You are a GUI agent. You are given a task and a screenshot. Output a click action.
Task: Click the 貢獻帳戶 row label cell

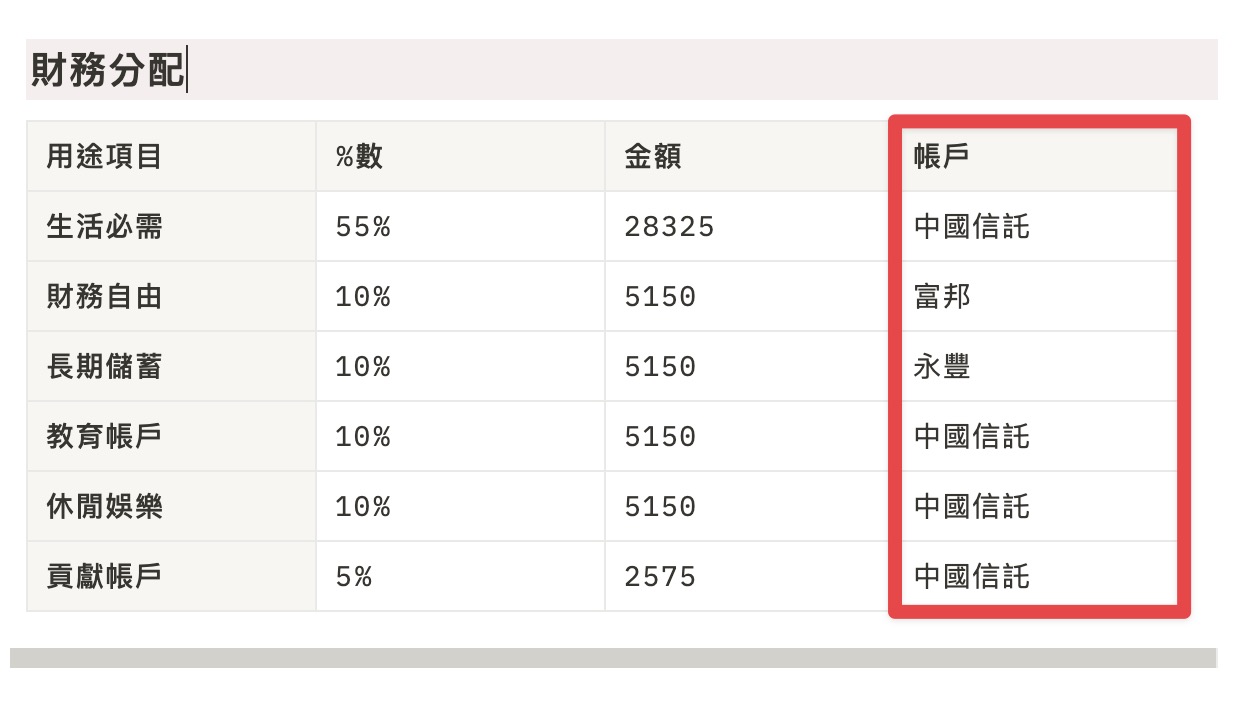pyautogui.click(x=171, y=576)
